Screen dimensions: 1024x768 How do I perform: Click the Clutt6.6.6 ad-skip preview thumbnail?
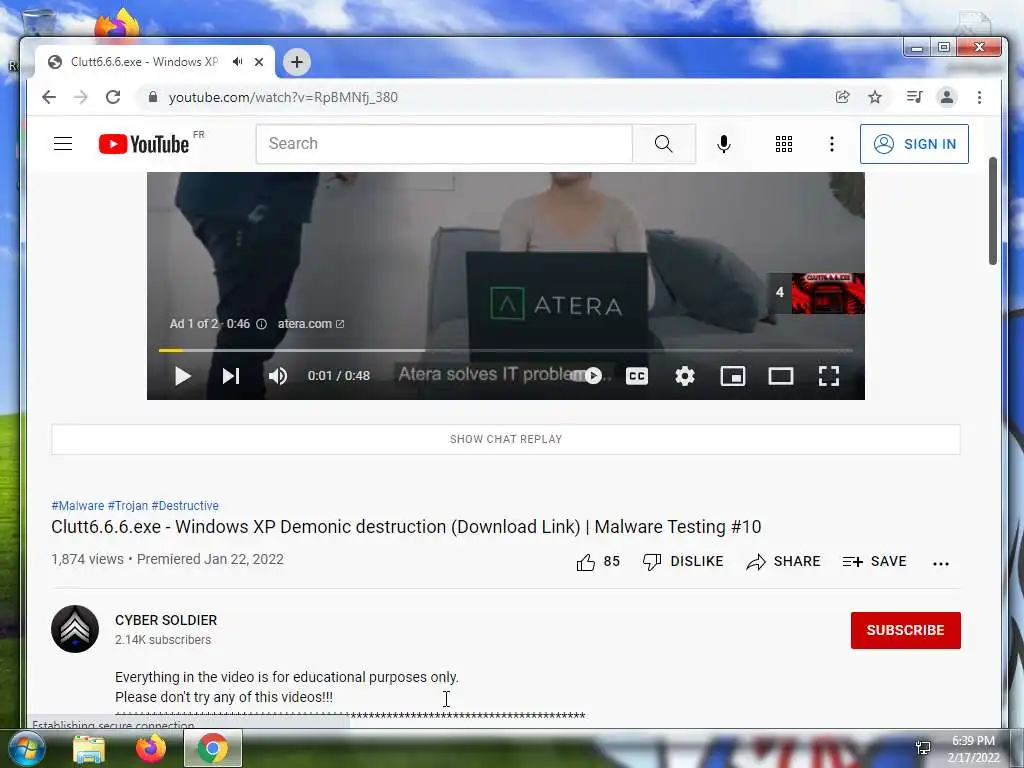pyautogui.click(x=828, y=293)
